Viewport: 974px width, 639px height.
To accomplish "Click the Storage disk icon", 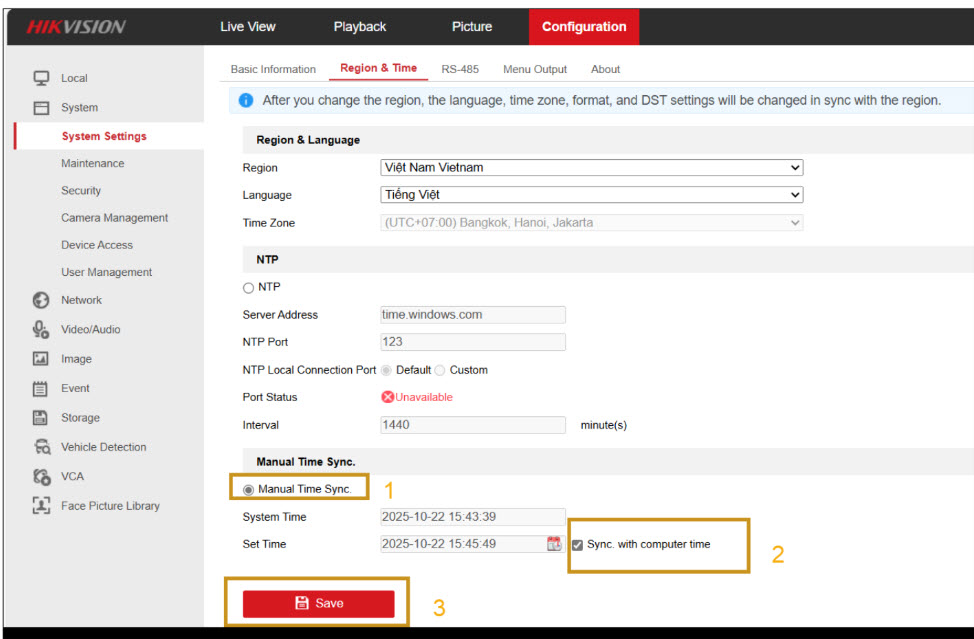I will [42, 418].
